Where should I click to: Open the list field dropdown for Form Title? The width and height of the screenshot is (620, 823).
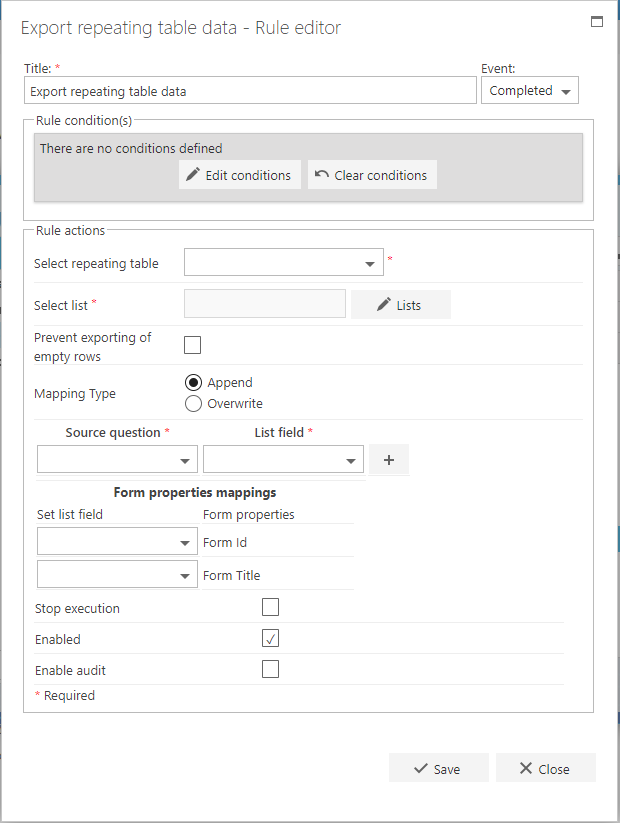pos(117,574)
